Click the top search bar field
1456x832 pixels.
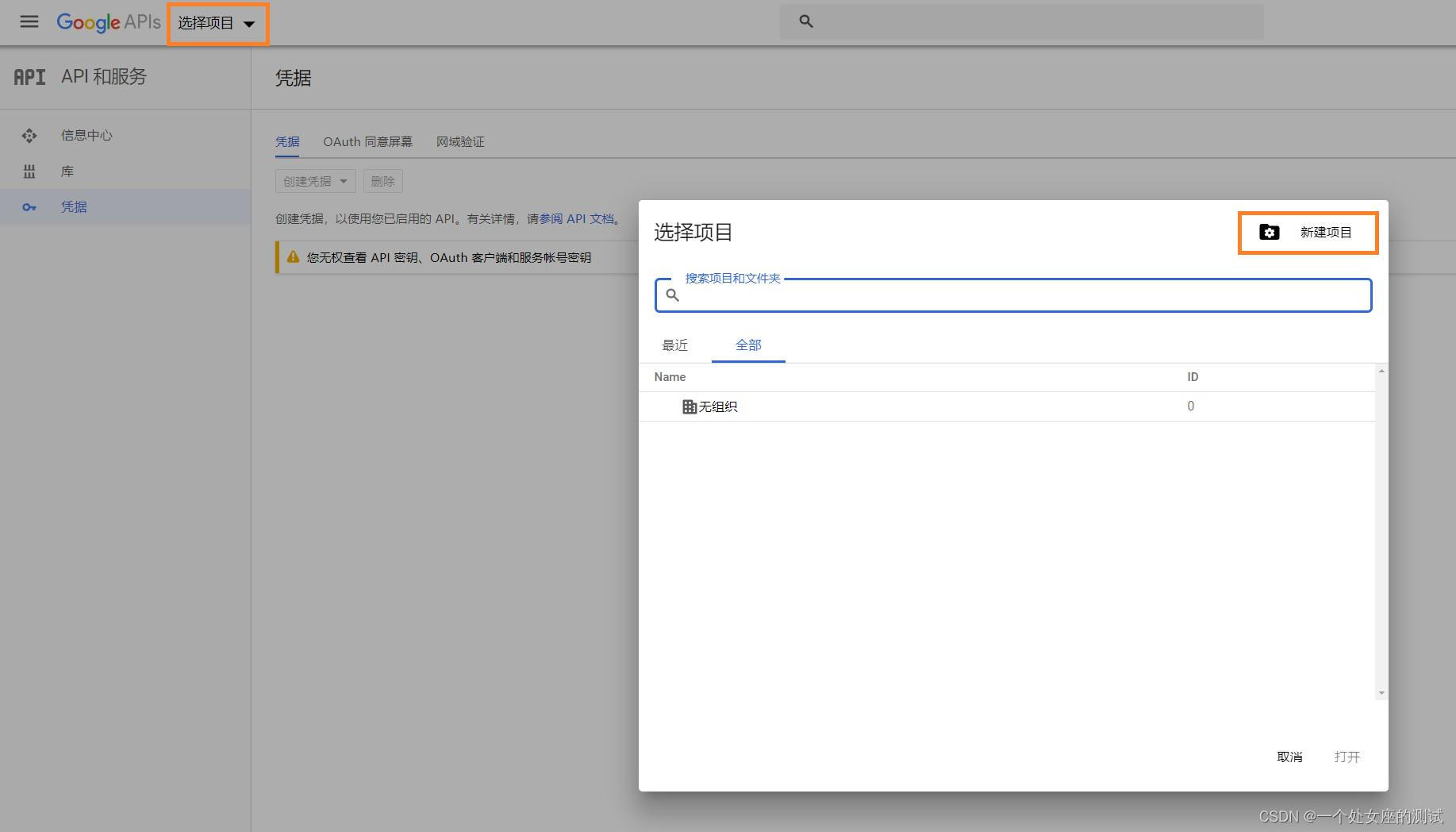tap(1021, 21)
